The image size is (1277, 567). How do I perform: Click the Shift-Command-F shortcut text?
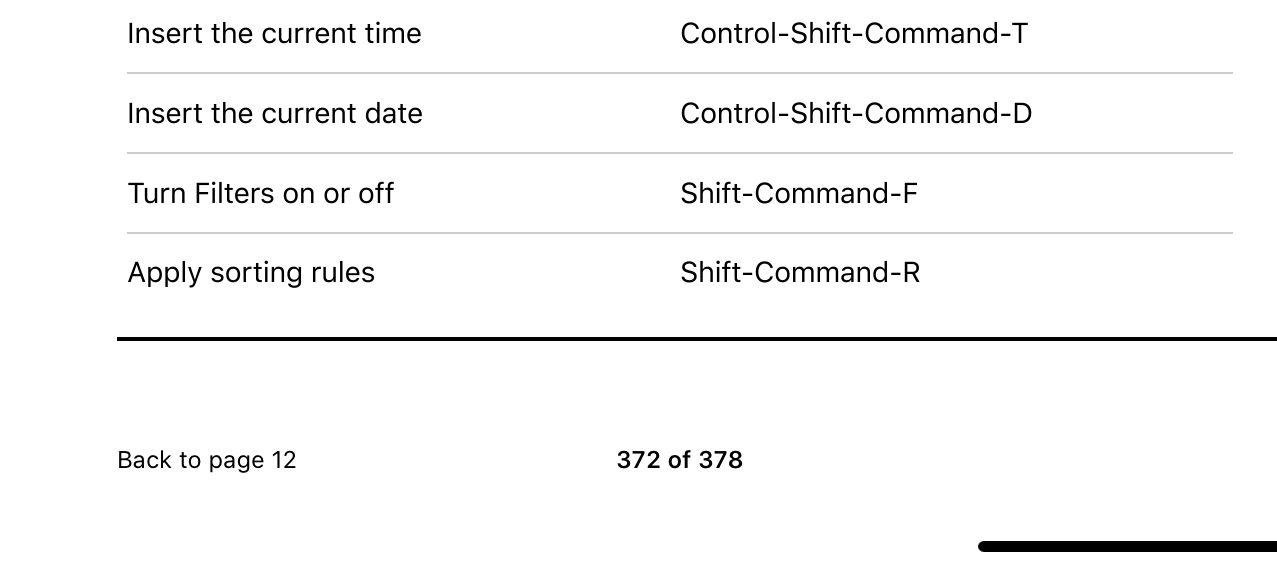[799, 193]
